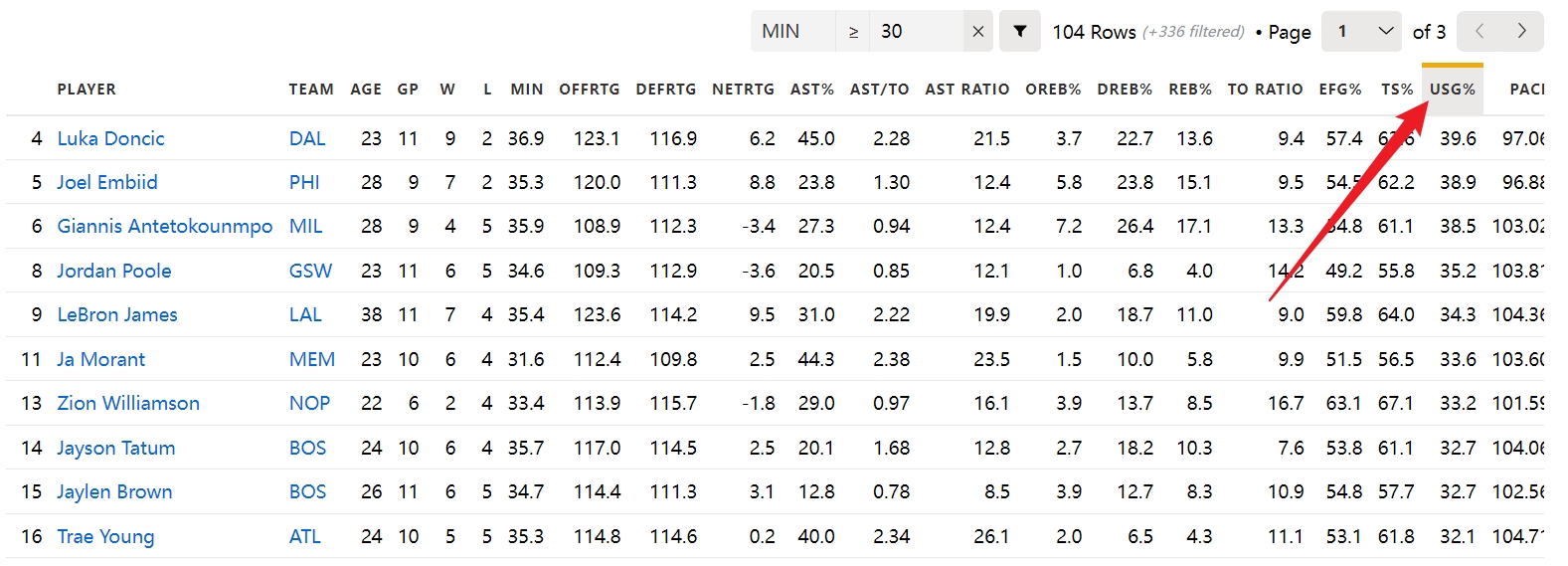Open Giannis Antetokounmpo player page
This screenshot has height=566, width=1568.
tap(164, 226)
